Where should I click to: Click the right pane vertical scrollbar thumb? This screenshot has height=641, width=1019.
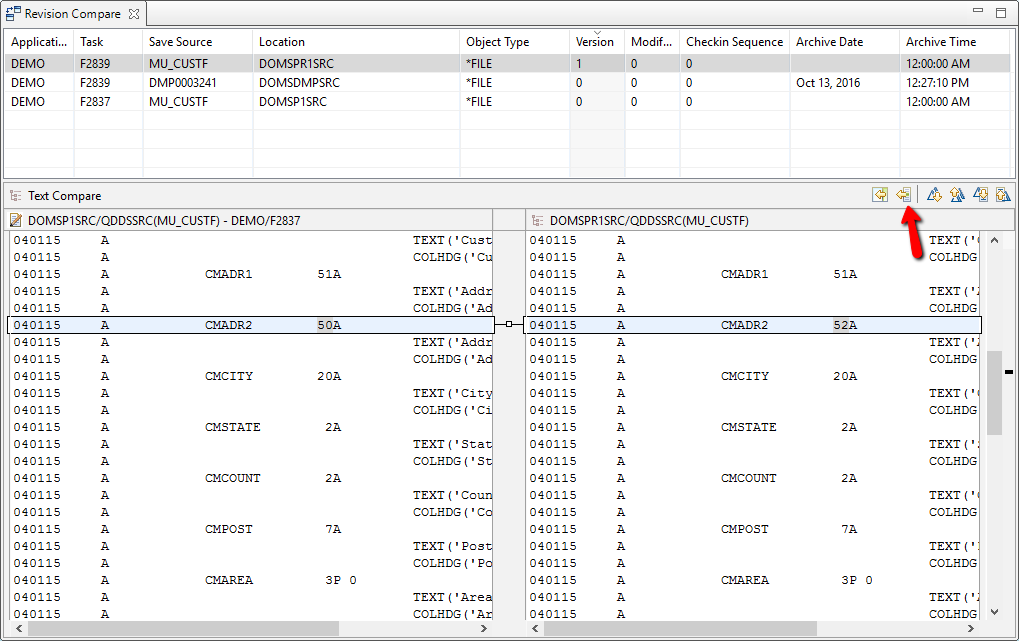pos(994,392)
